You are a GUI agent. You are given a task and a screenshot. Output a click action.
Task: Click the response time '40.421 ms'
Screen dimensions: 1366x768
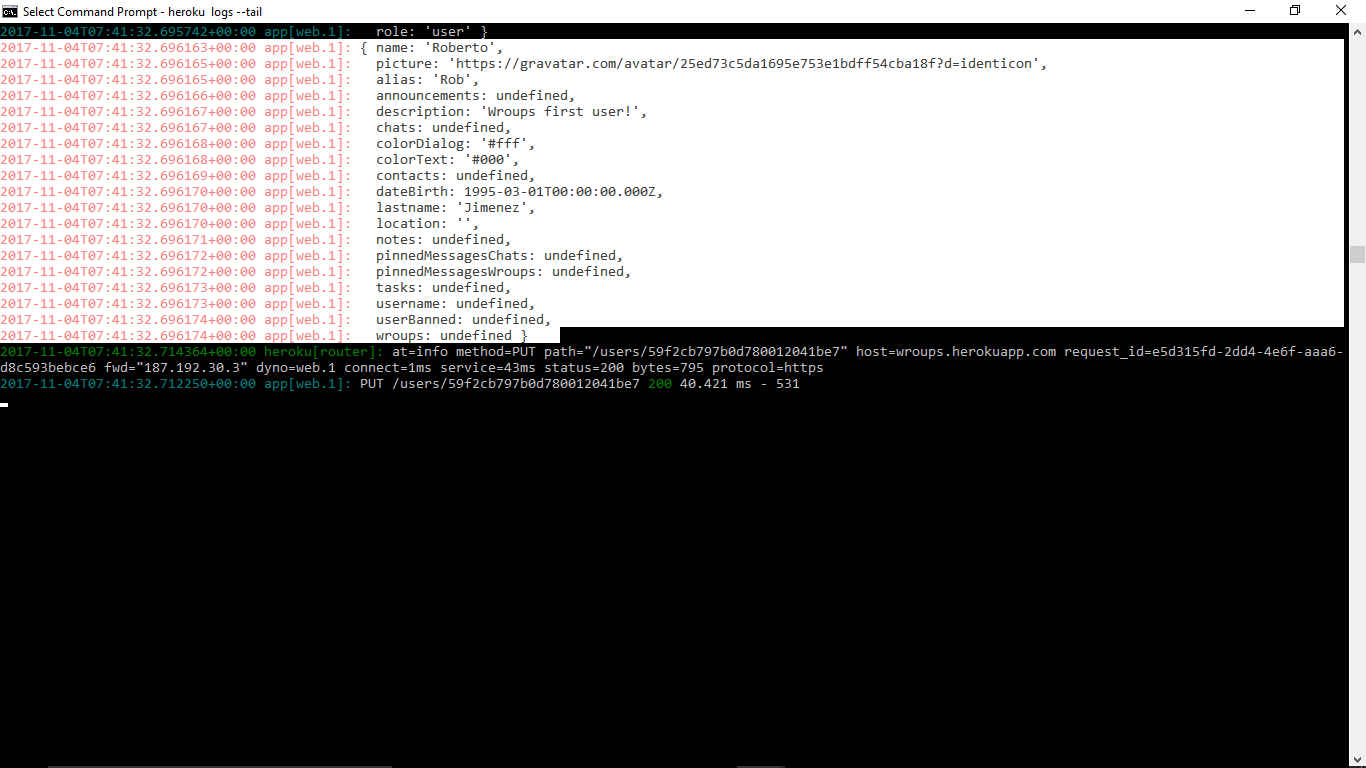(x=715, y=384)
